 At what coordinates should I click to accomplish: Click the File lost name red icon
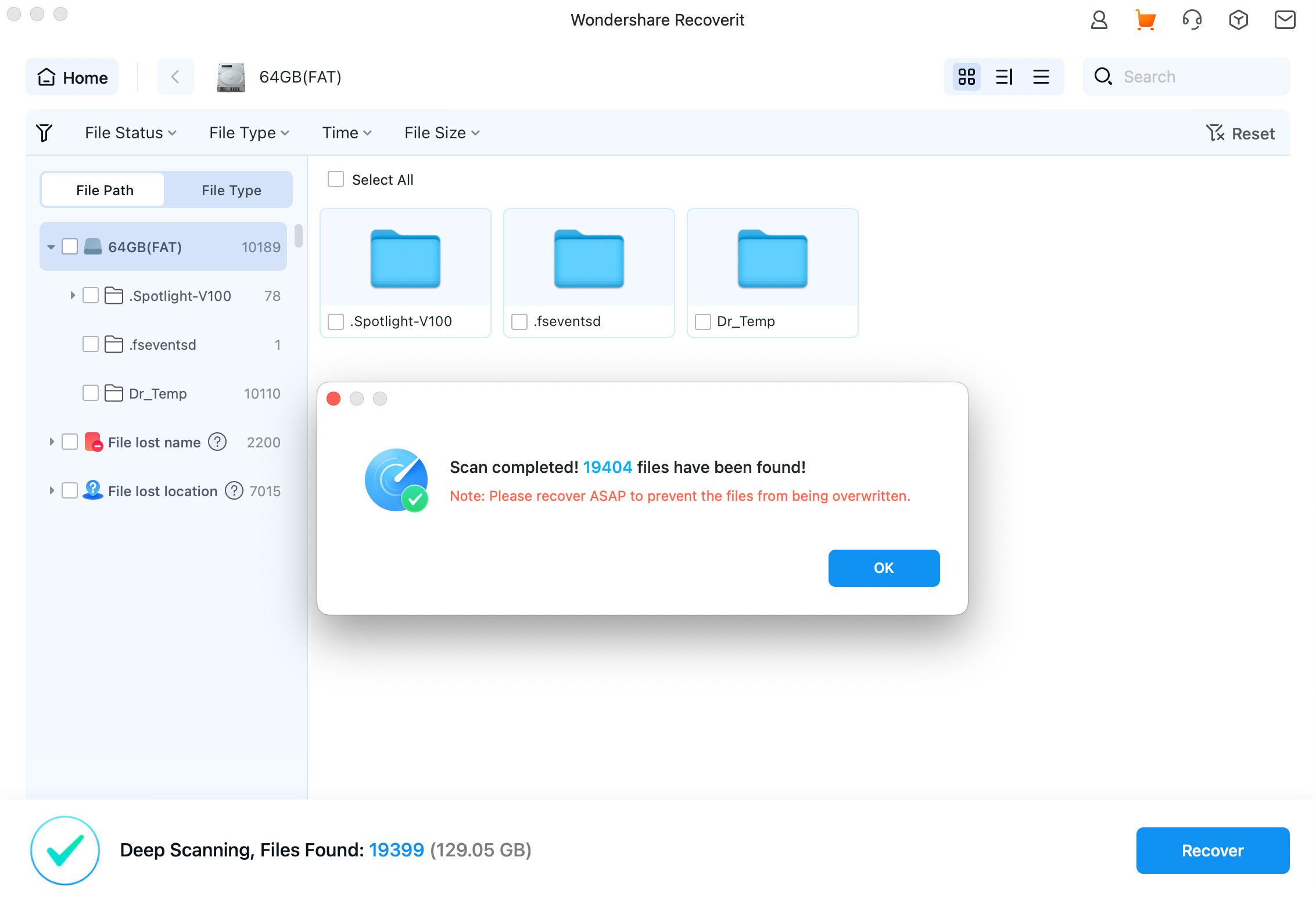tap(93, 442)
